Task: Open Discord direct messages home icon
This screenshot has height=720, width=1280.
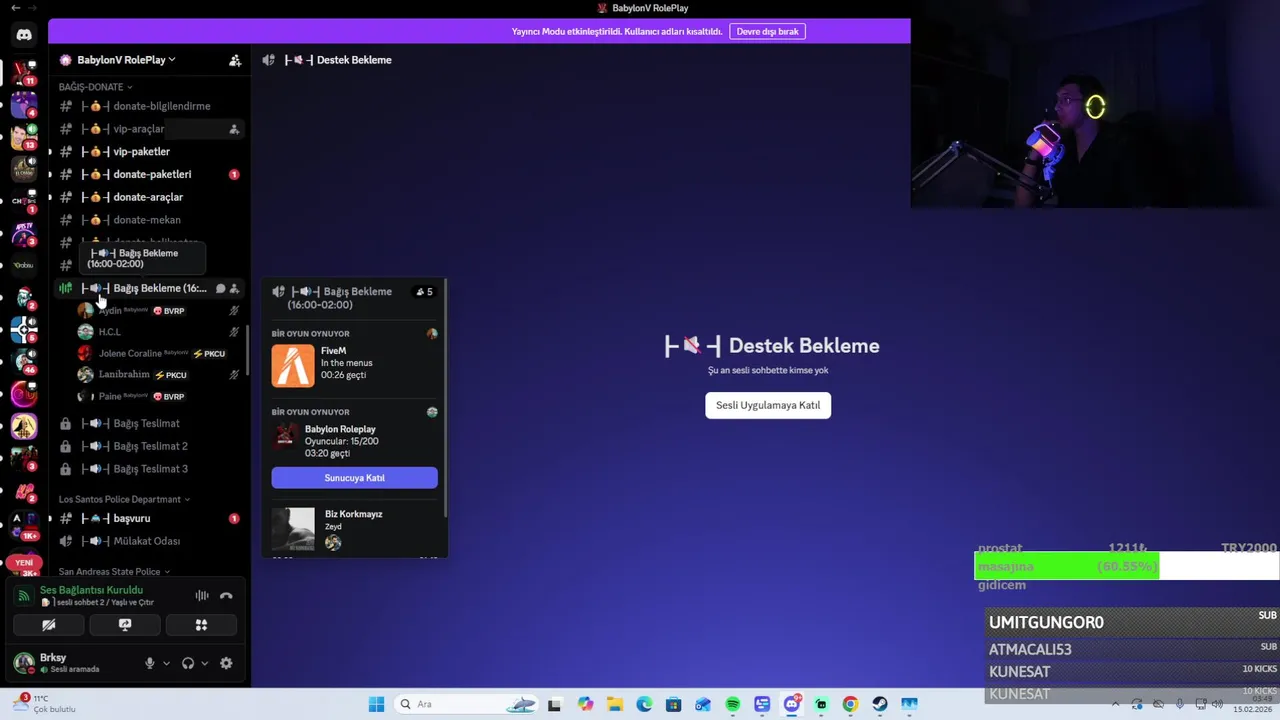Action: (x=24, y=35)
